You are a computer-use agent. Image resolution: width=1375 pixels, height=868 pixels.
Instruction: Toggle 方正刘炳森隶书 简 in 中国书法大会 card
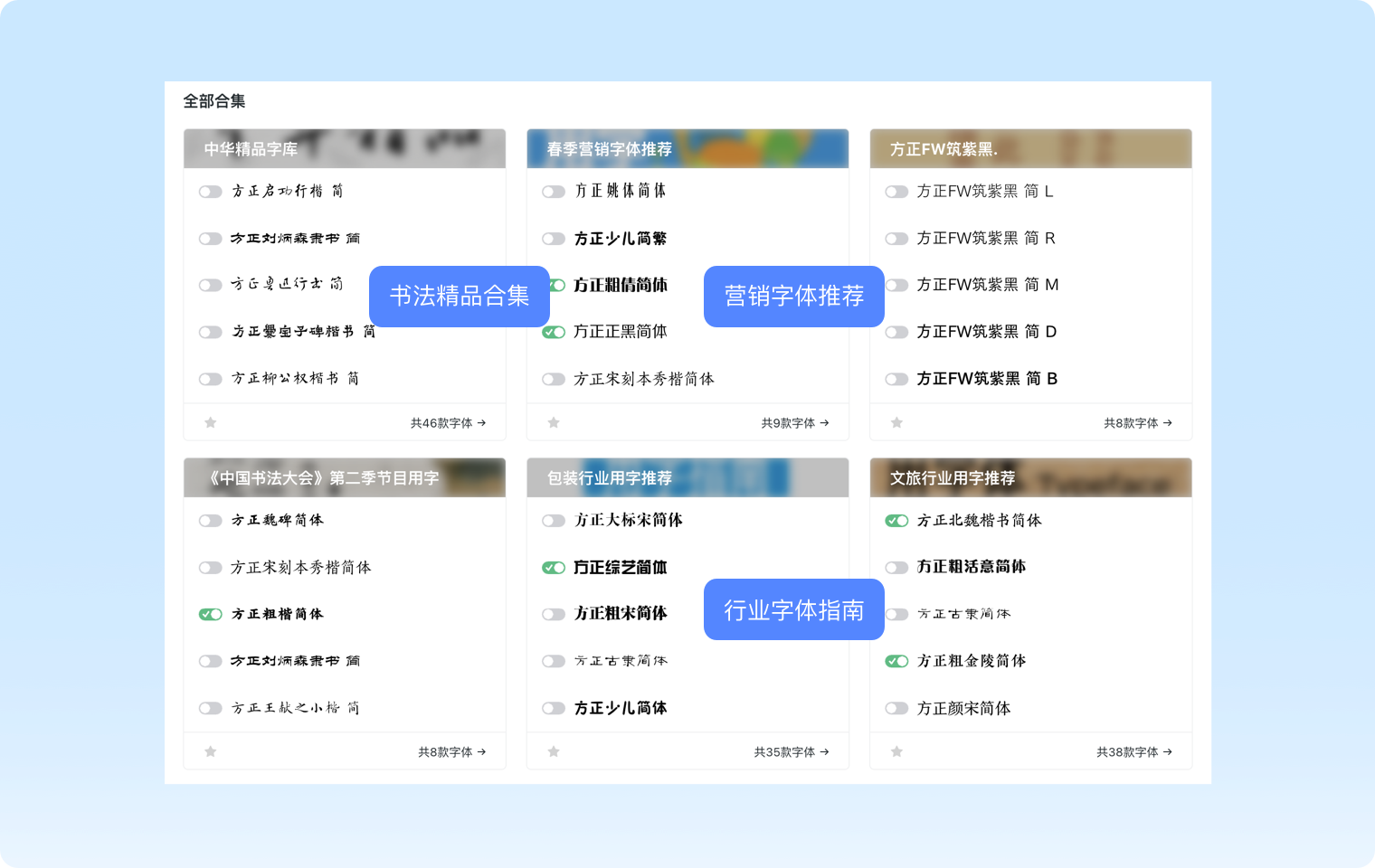[x=211, y=661]
